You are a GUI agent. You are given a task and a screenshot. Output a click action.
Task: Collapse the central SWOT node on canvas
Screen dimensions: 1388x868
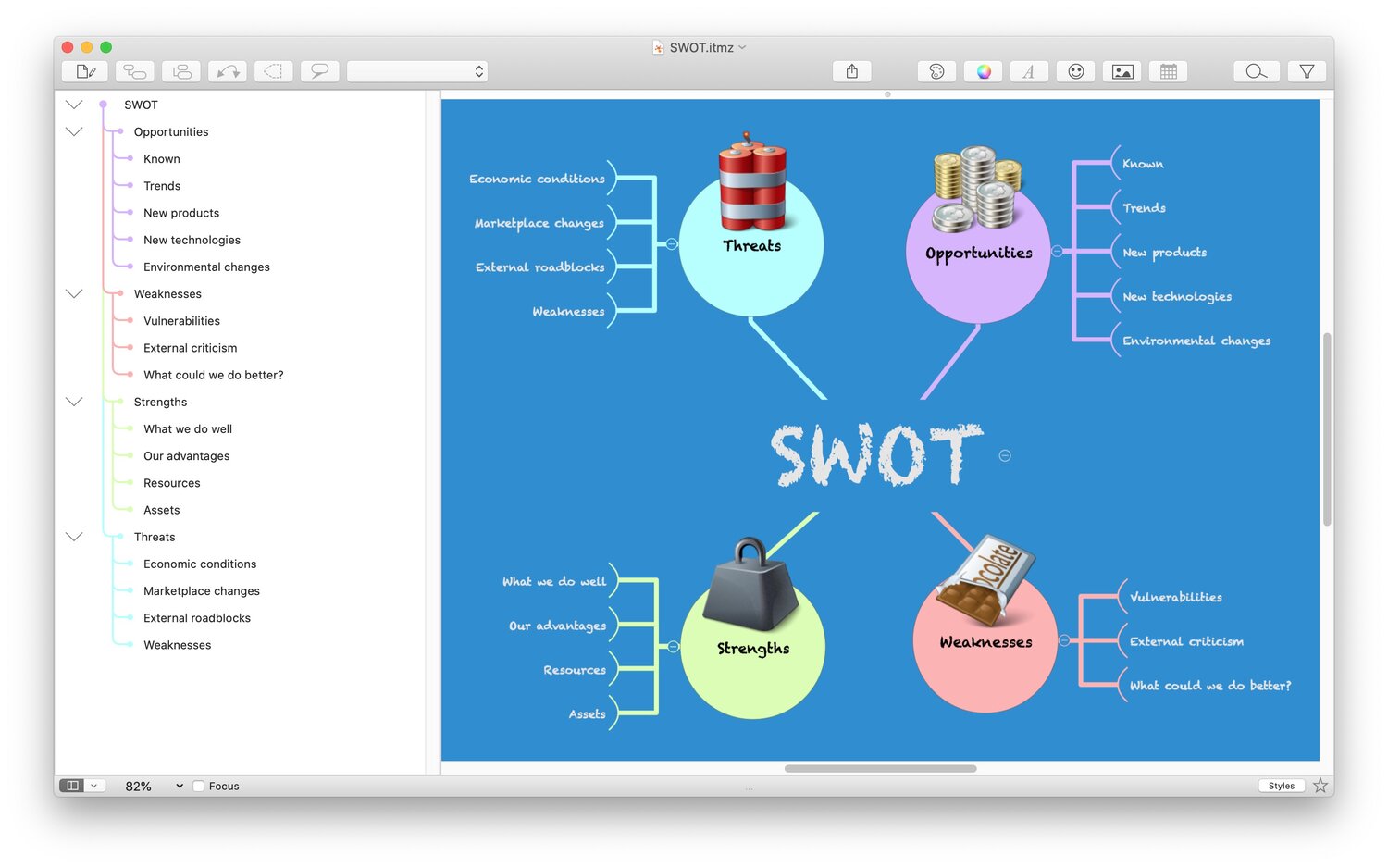pyautogui.click(x=1005, y=455)
